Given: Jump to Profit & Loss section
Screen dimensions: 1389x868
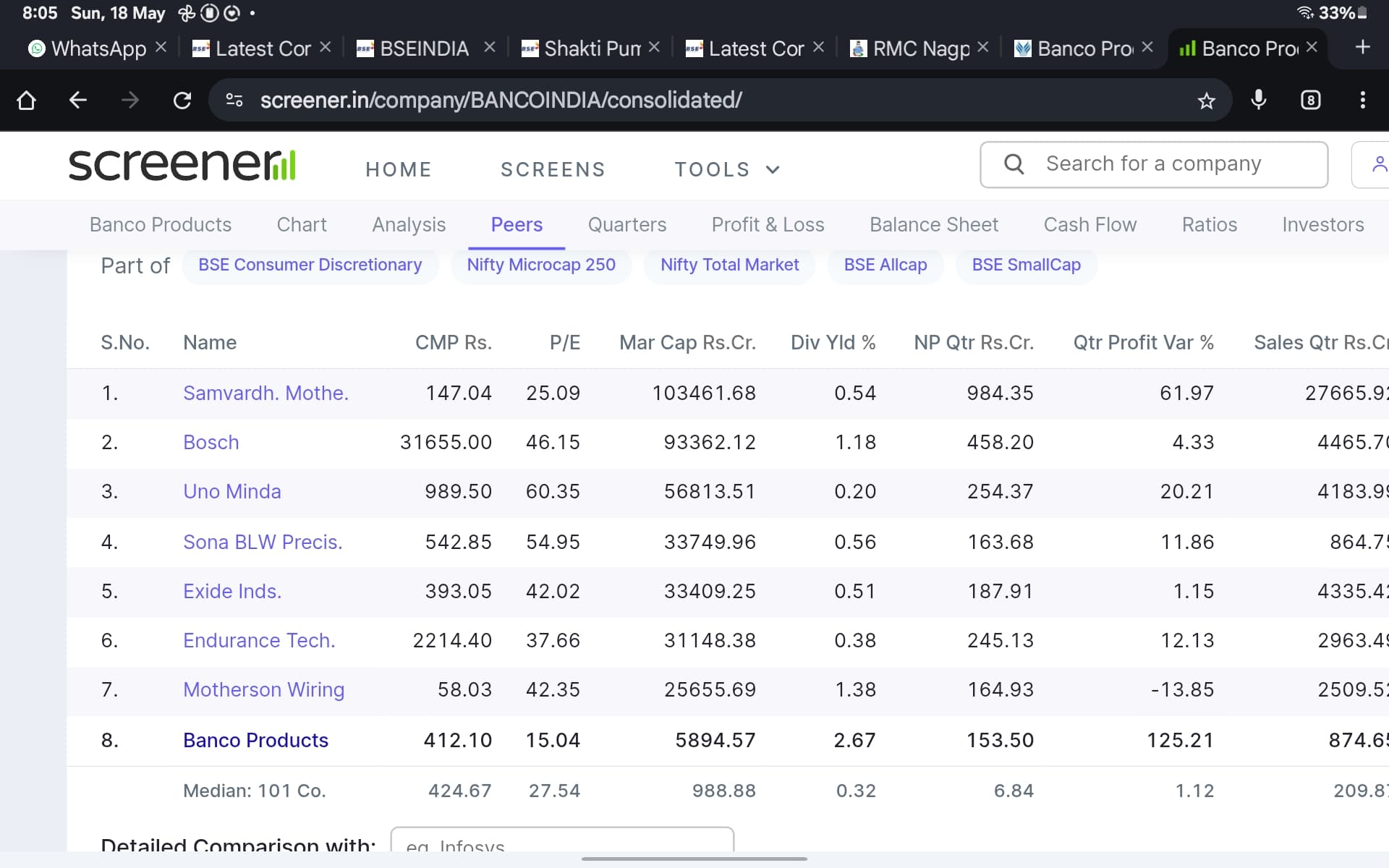Looking at the screenshot, I should coord(768,225).
